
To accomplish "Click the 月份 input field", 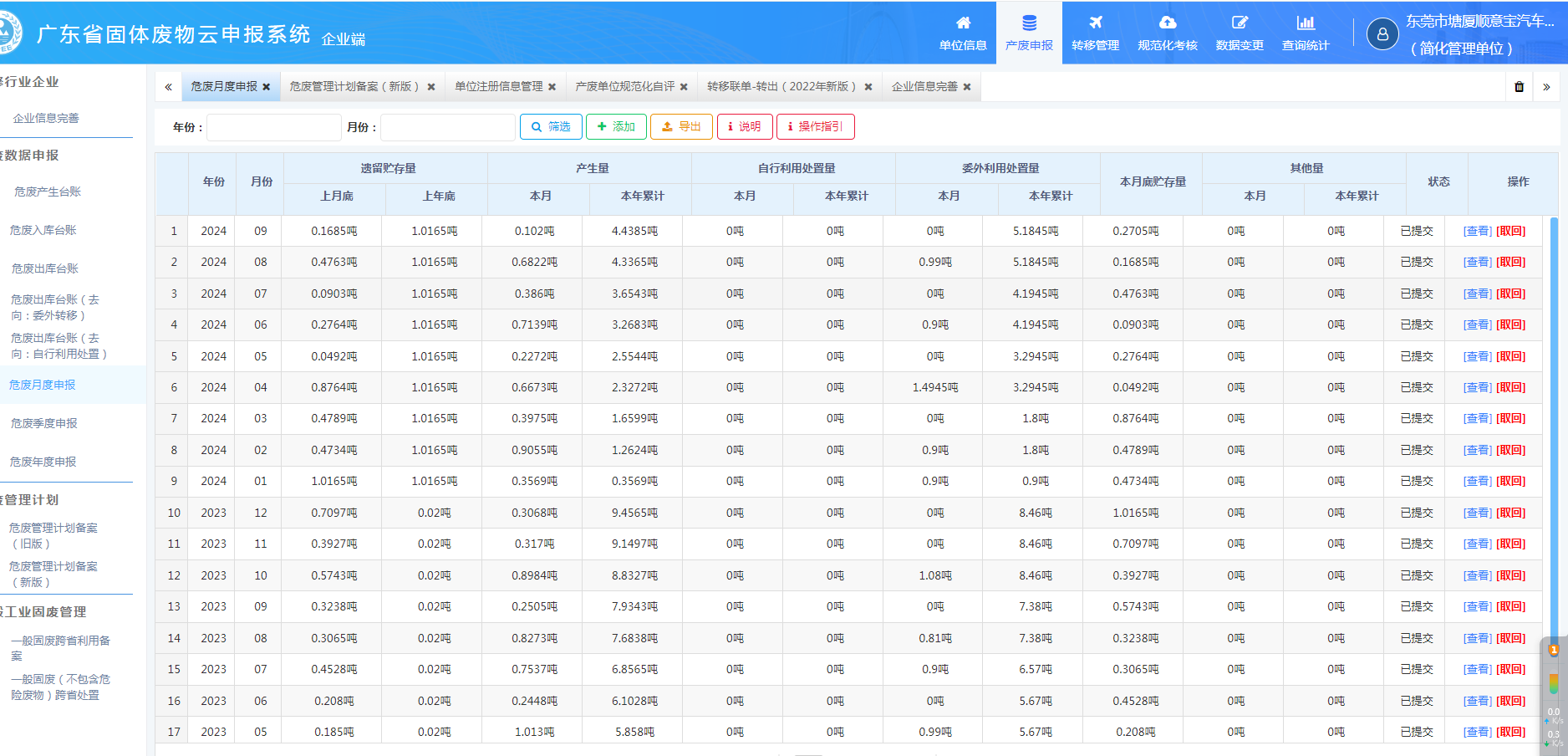I will point(447,127).
